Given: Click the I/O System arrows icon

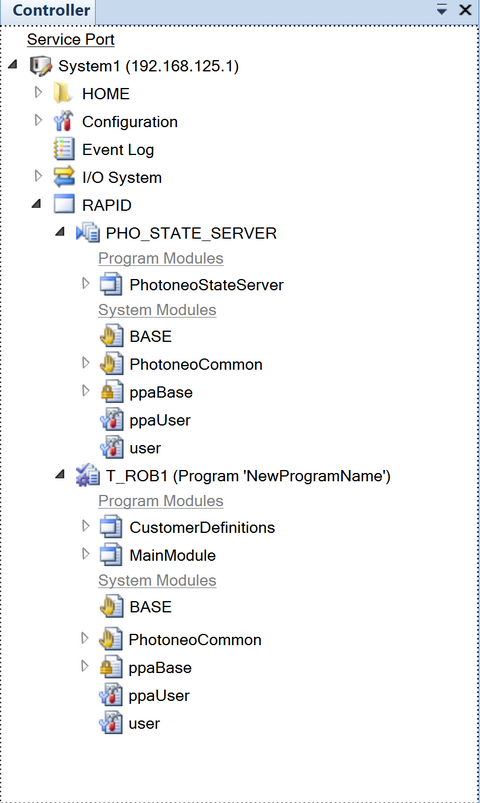Looking at the screenshot, I should coord(64,177).
